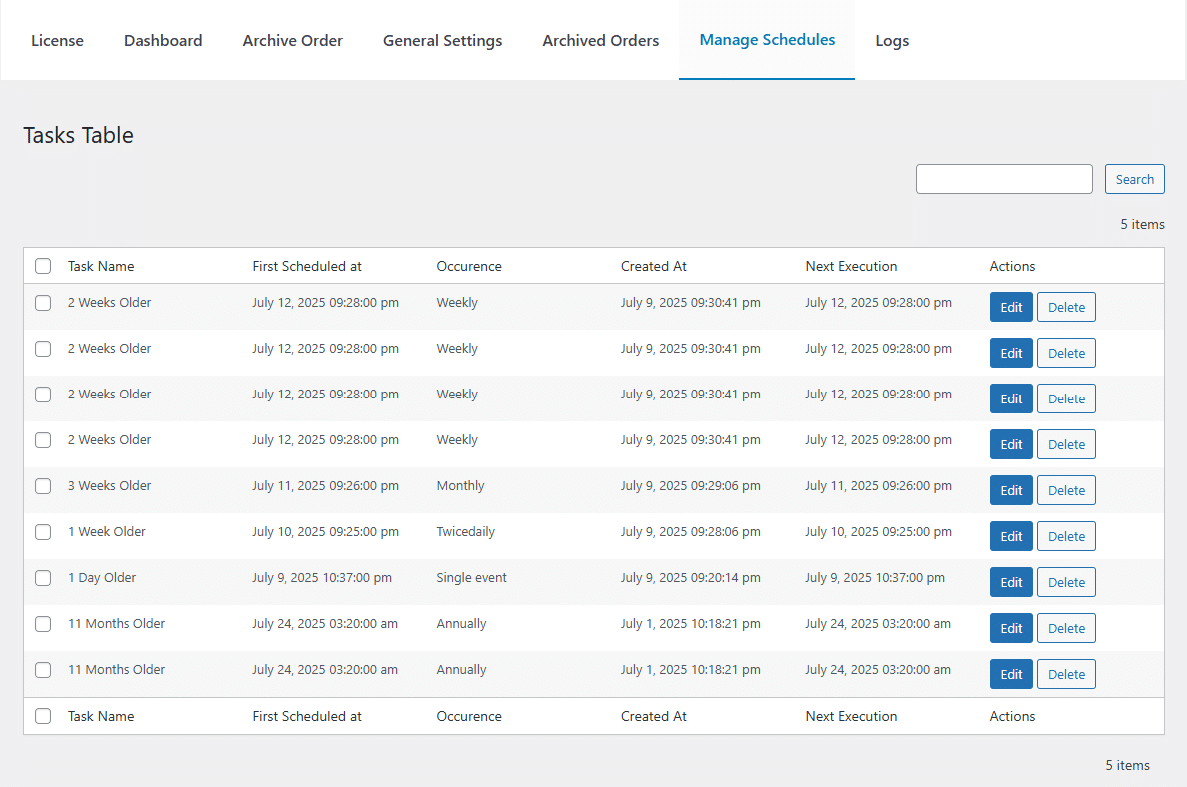The width and height of the screenshot is (1187, 787).
Task: Click the Search button
Action: pyautogui.click(x=1135, y=179)
